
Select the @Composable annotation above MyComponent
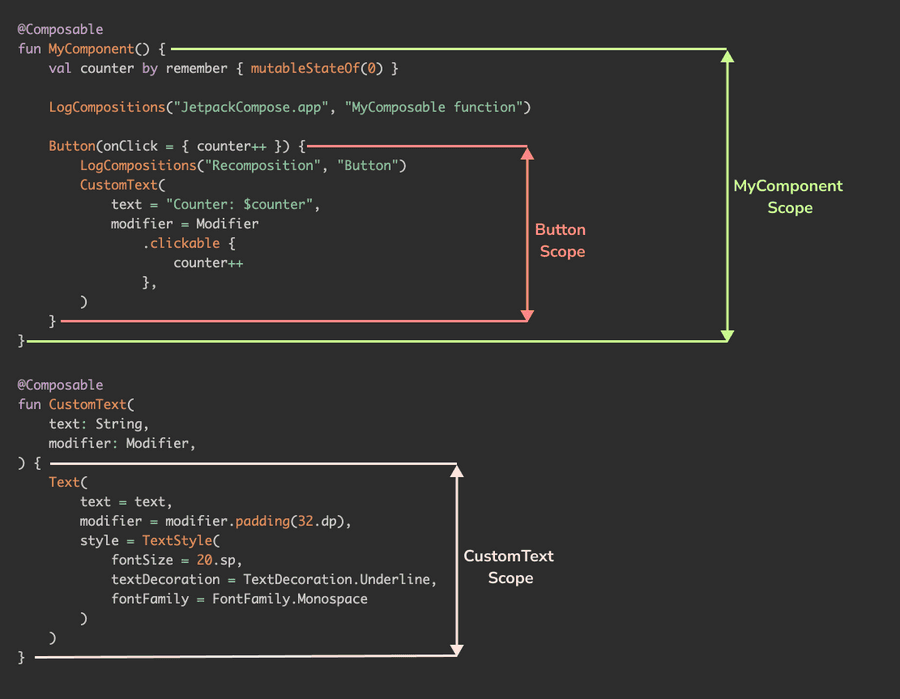coord(60,29)
